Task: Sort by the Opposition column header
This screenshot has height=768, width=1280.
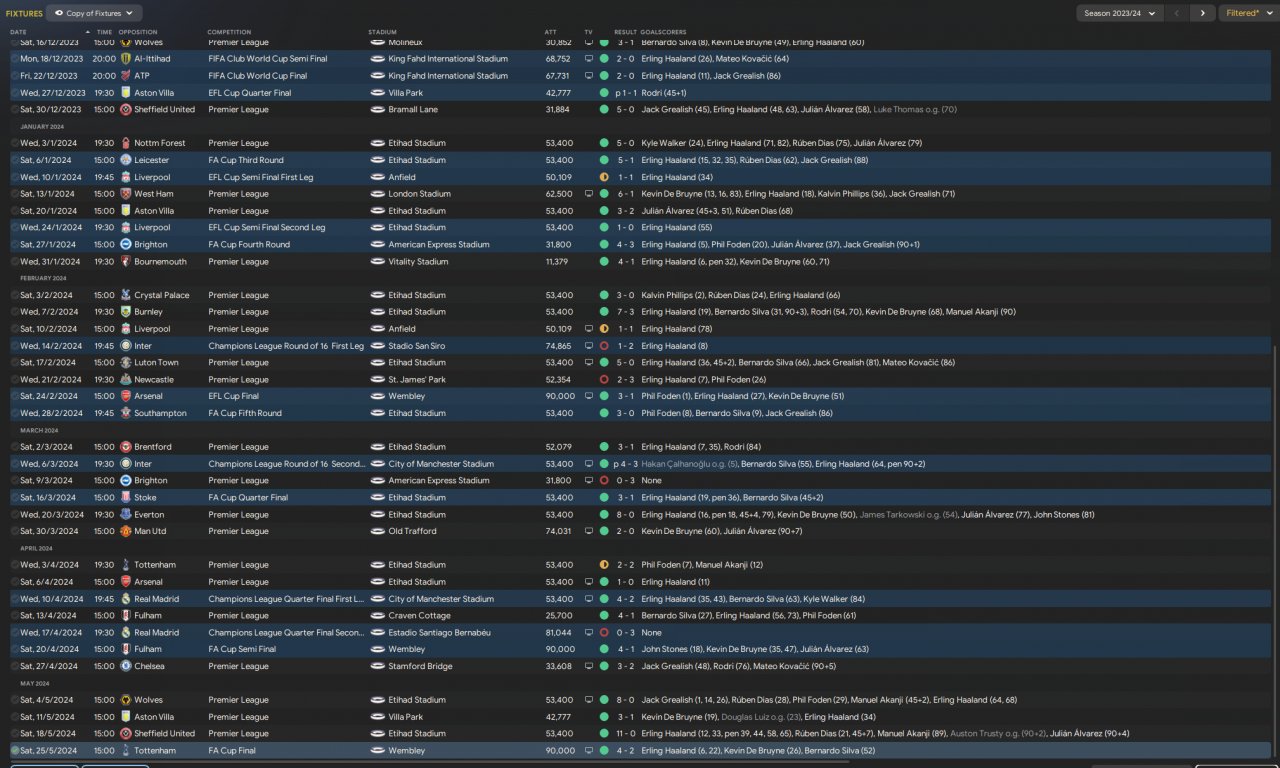Action: coord(138,32)
